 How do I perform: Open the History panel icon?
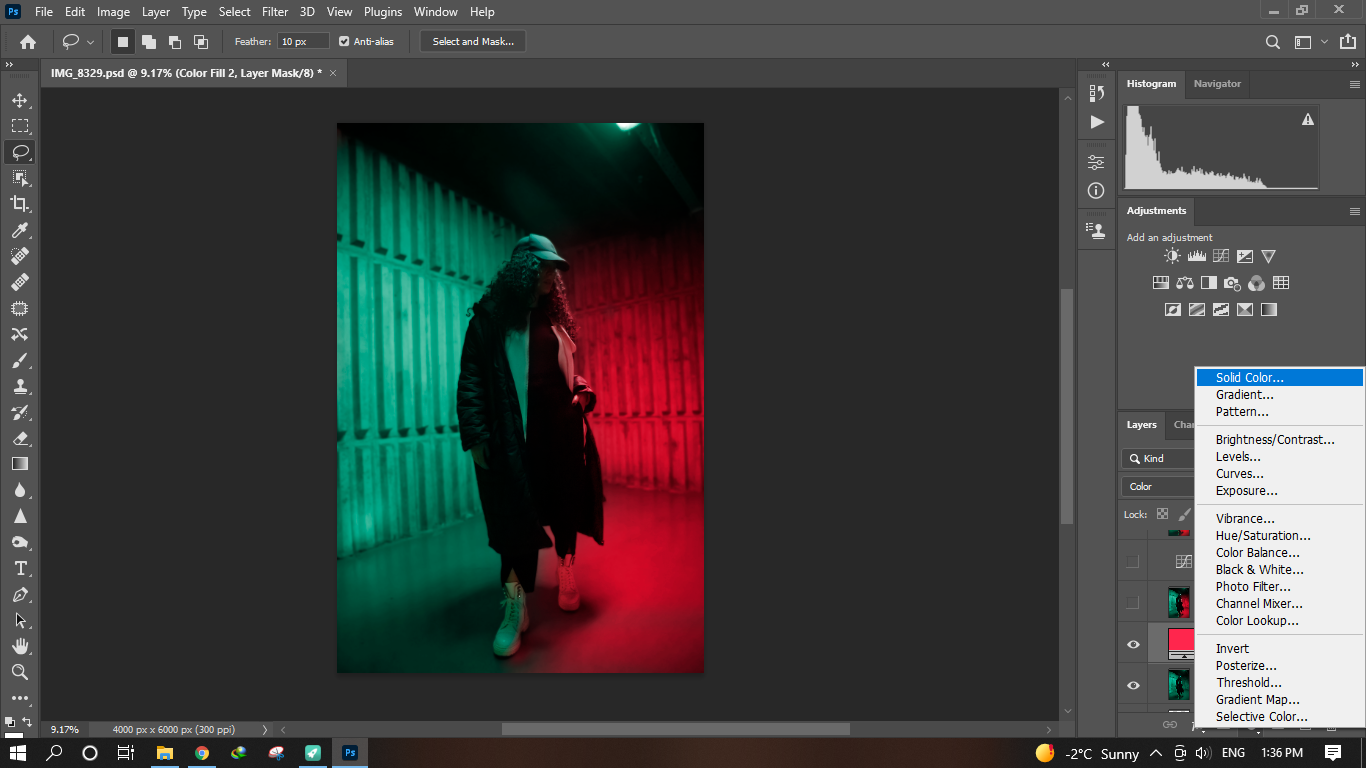(1097, 93)
